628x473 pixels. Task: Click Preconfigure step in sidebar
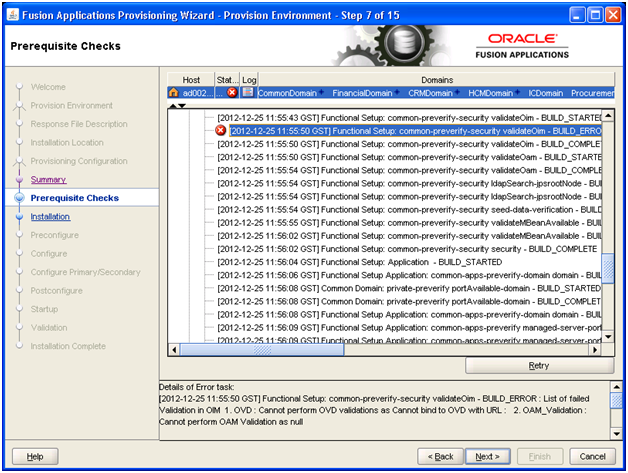[x=54, y=235]
